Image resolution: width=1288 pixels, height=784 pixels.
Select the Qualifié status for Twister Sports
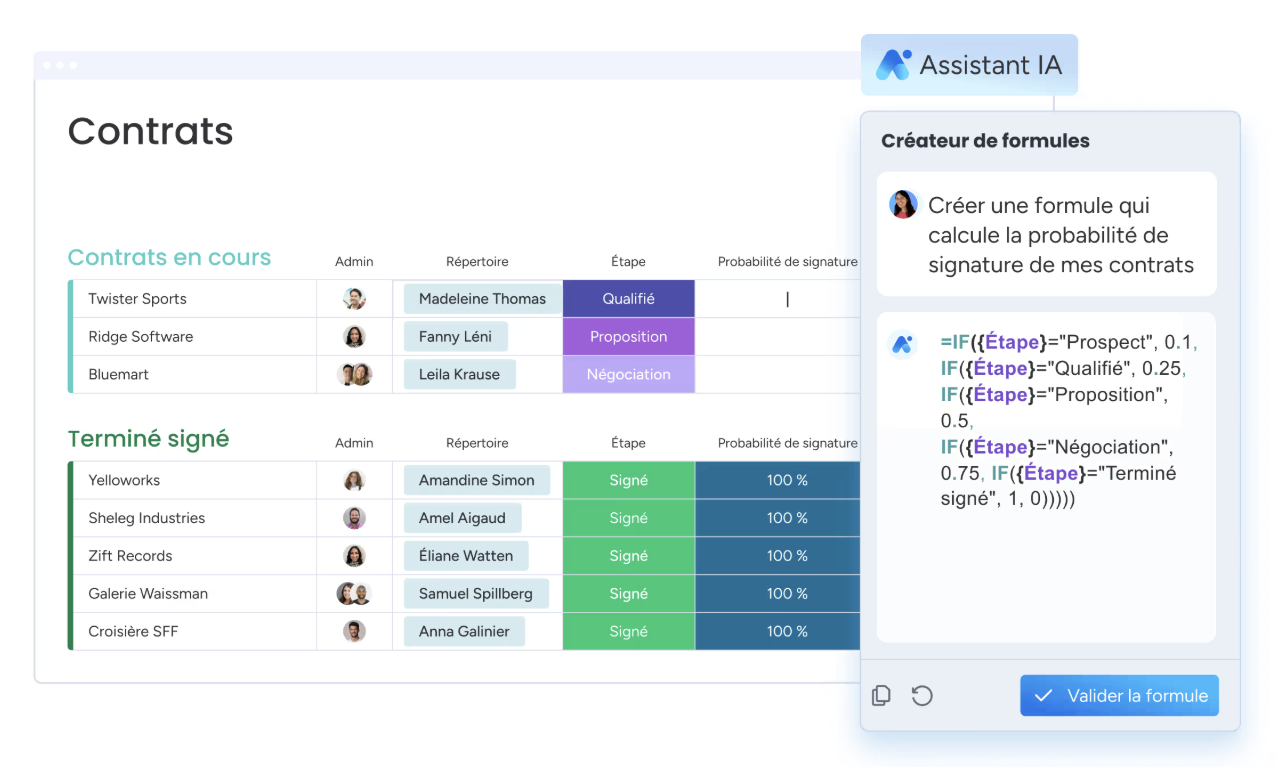coord(629,298)
